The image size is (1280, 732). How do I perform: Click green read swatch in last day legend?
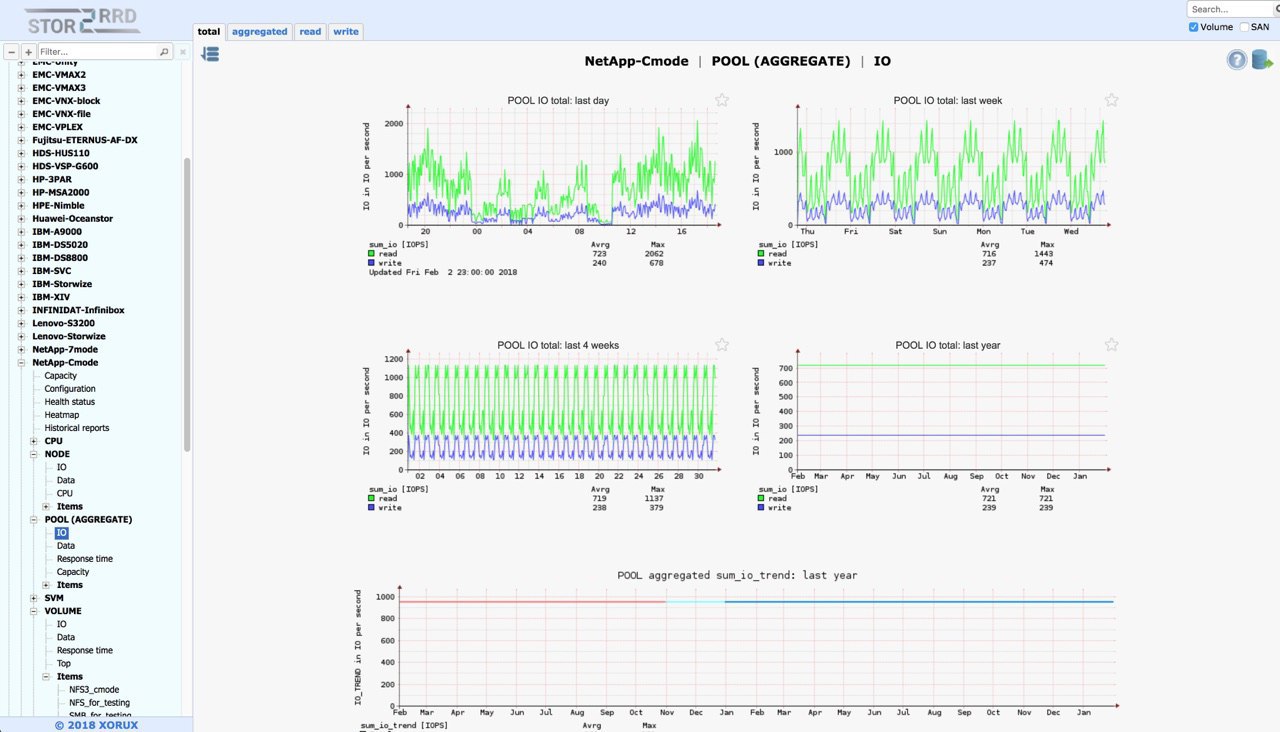point(373,254)
